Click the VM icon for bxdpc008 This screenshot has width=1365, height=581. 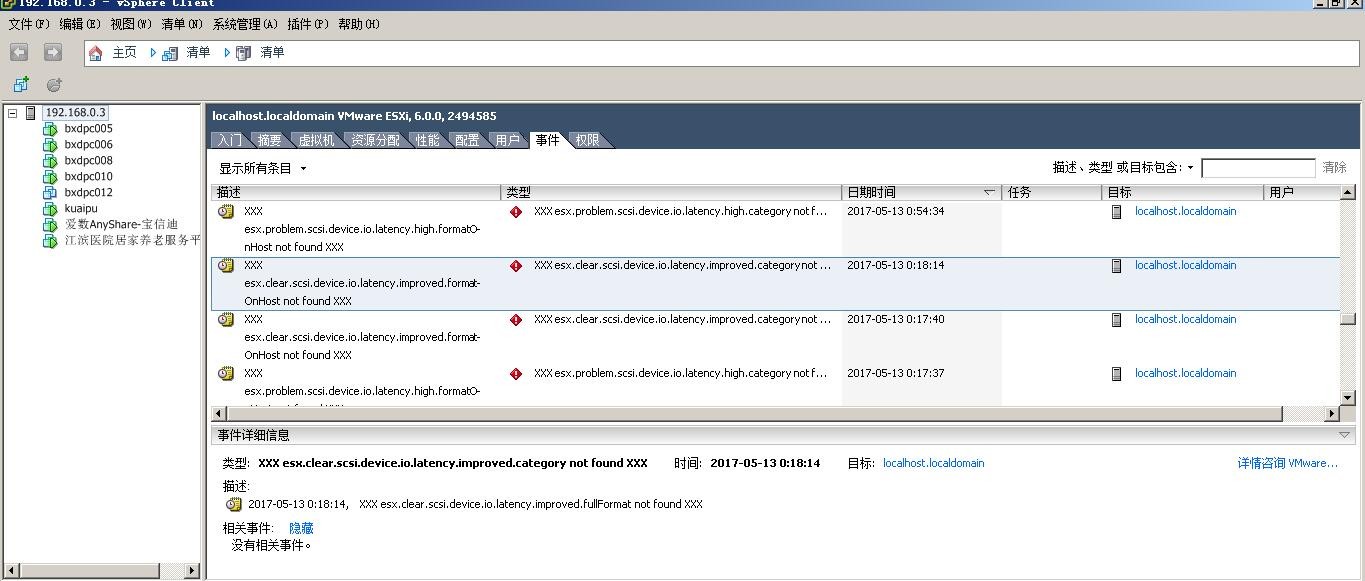50,161
